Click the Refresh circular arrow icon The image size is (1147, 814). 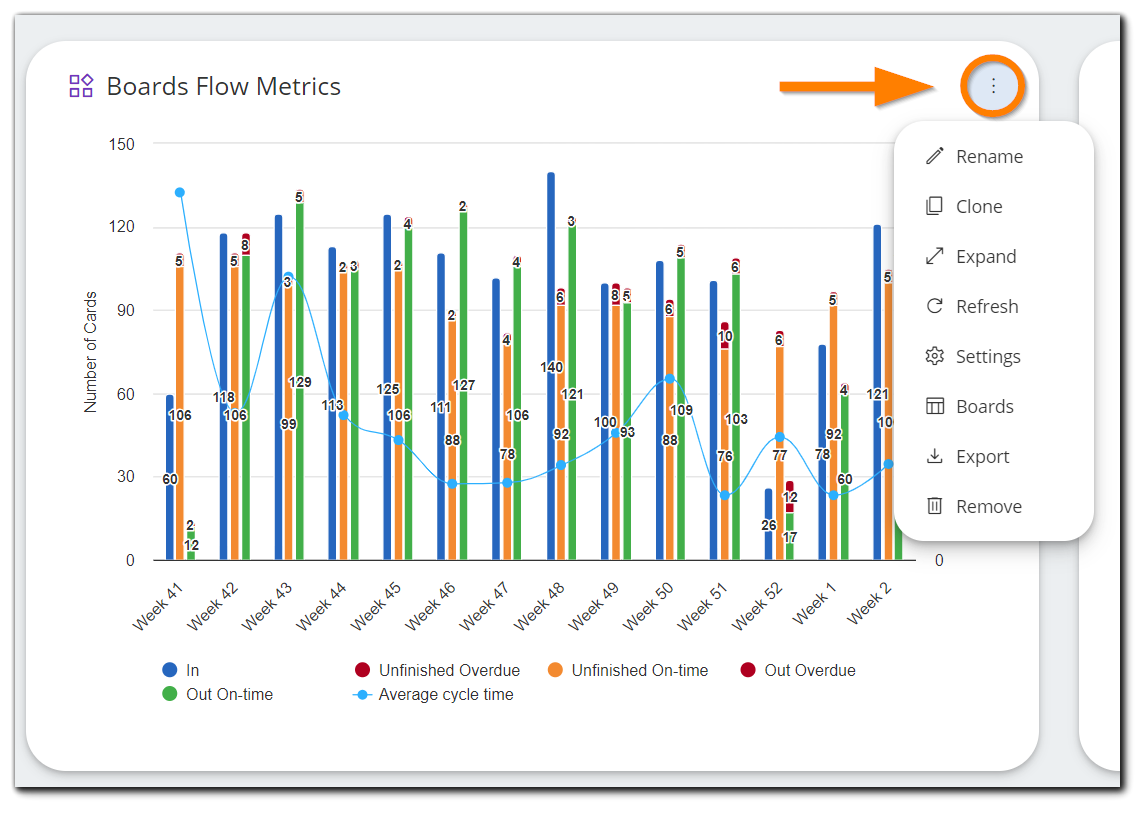(x=935, y=306)
